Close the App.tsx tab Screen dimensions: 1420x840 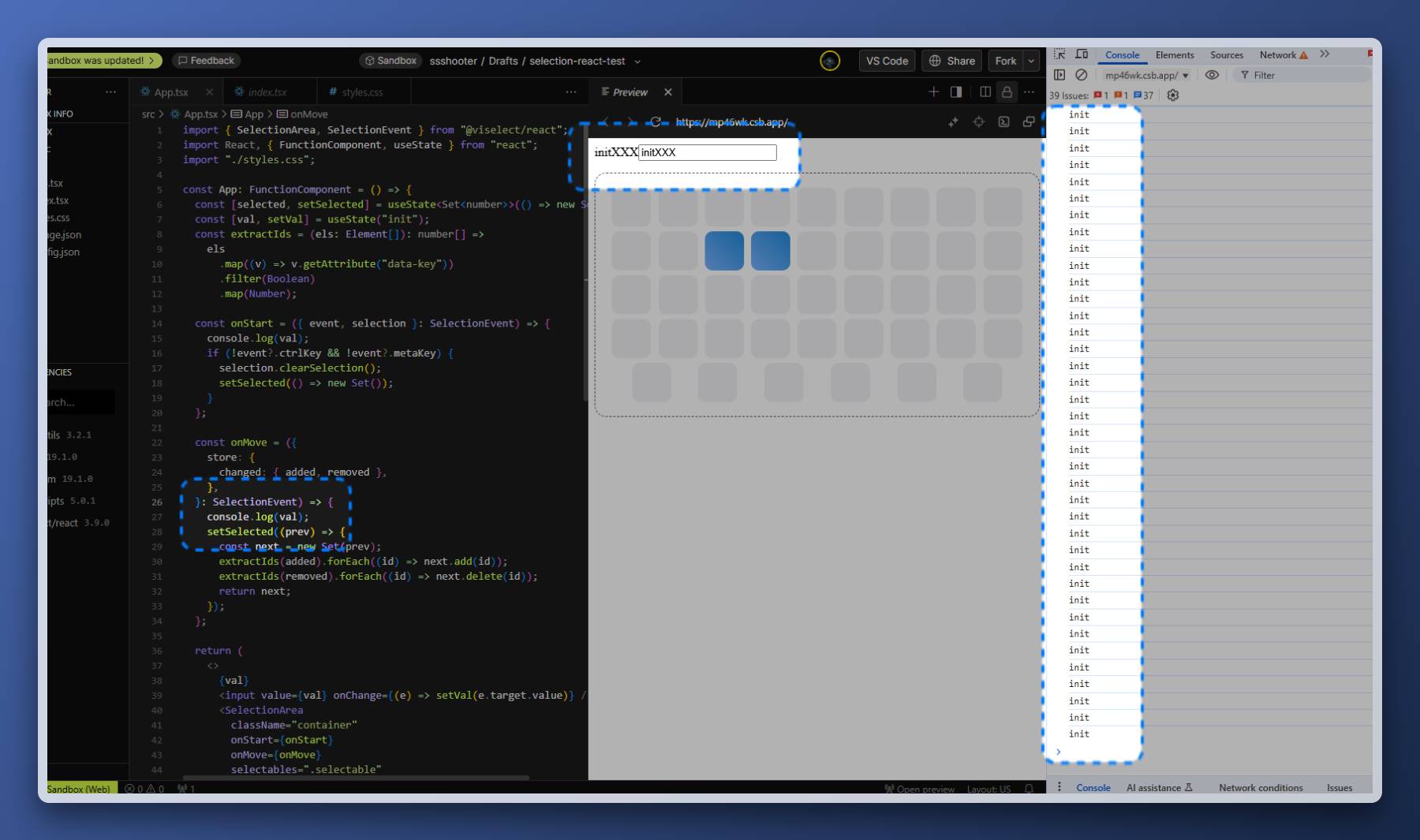[x=209, y=92]
